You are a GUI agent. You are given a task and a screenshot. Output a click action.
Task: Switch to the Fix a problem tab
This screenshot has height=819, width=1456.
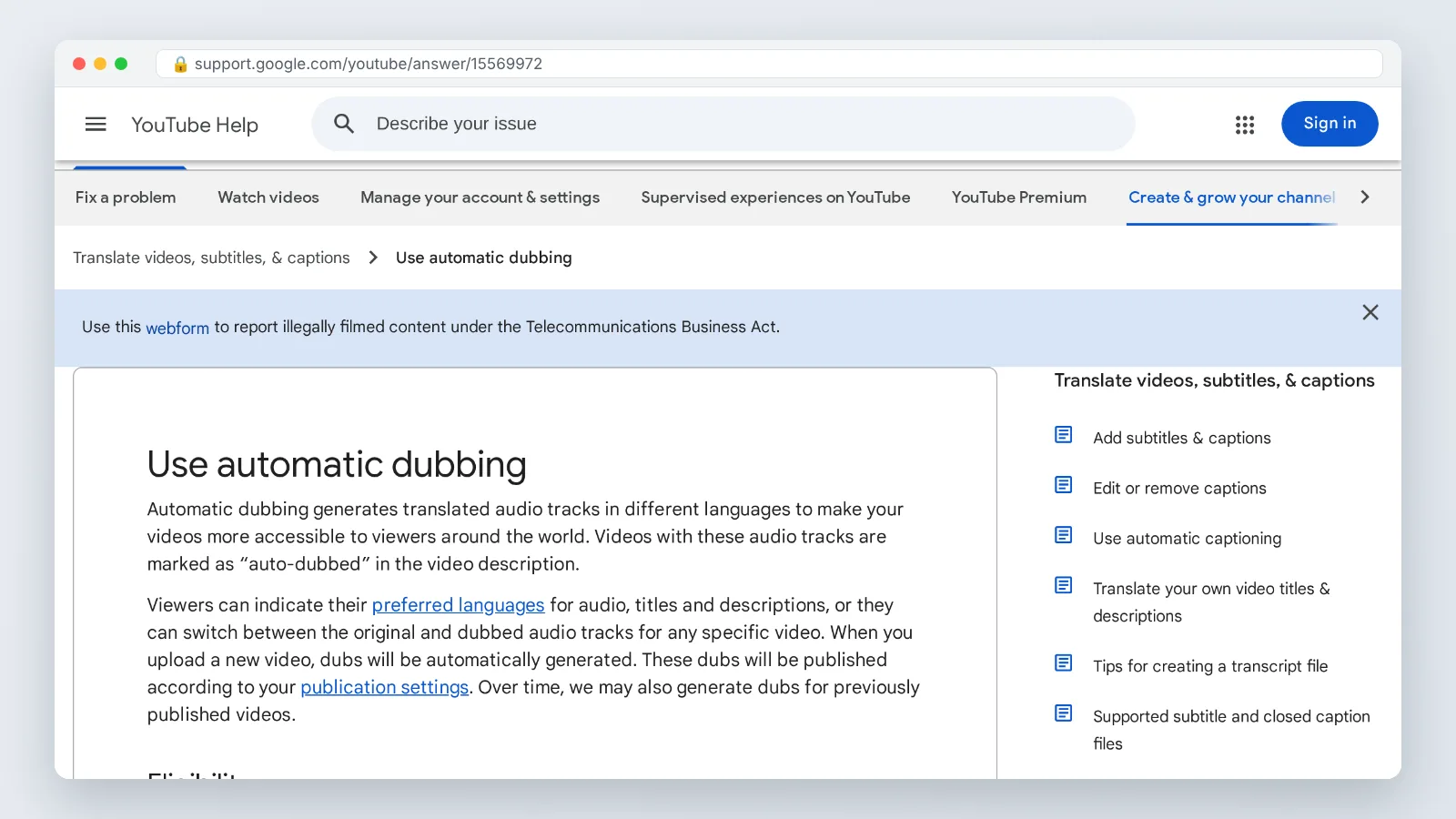coord(126,197)
